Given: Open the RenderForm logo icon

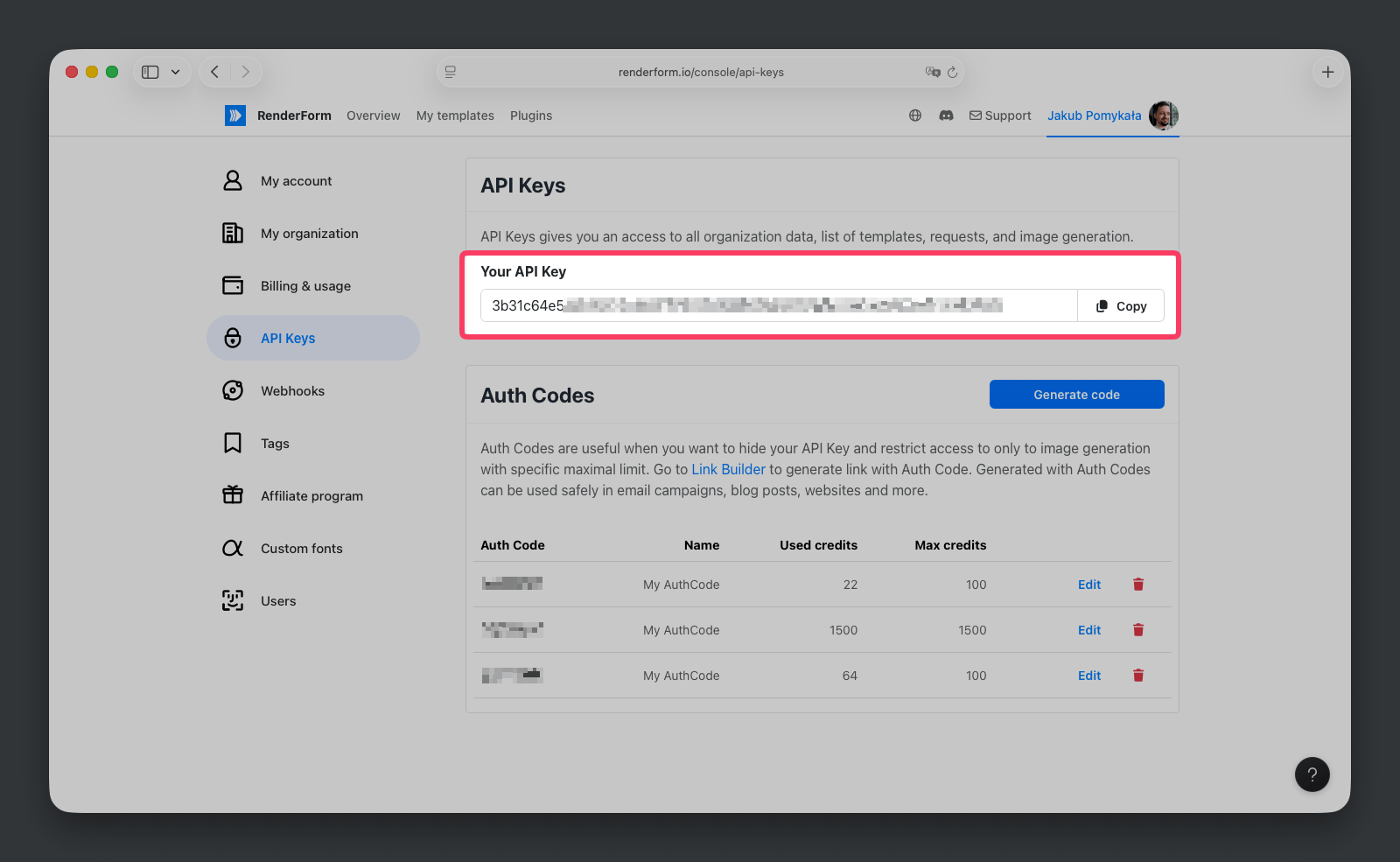Looking at the screenshot, I should point(235,116).
